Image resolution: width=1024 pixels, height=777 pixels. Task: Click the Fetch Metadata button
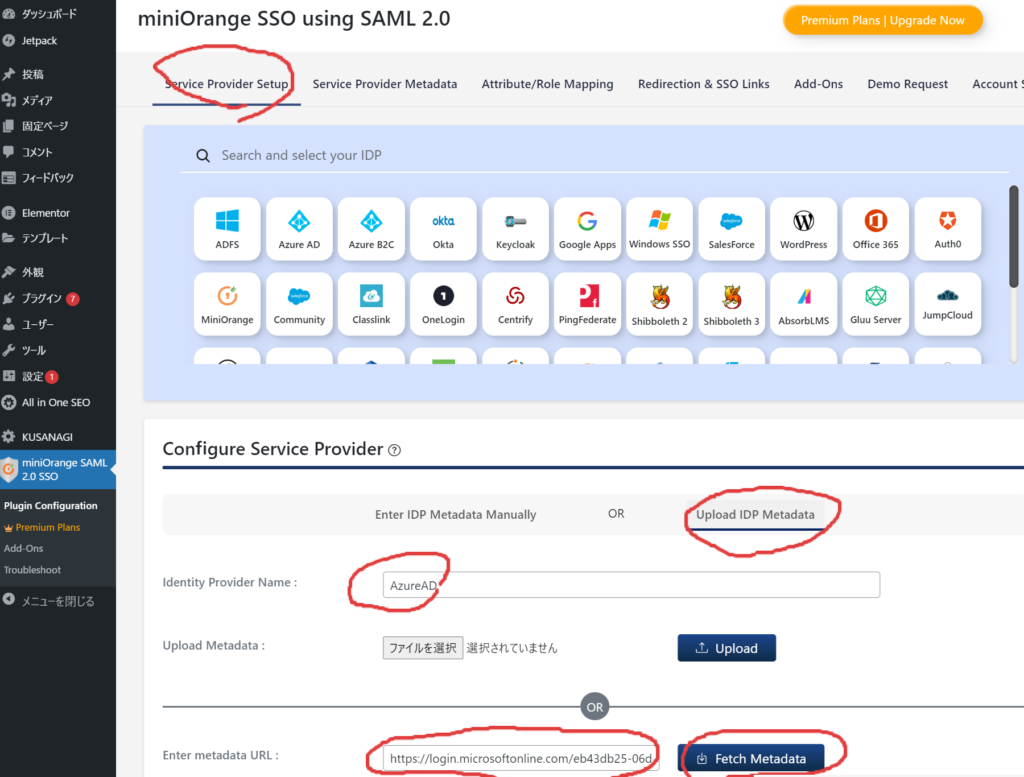751,759
